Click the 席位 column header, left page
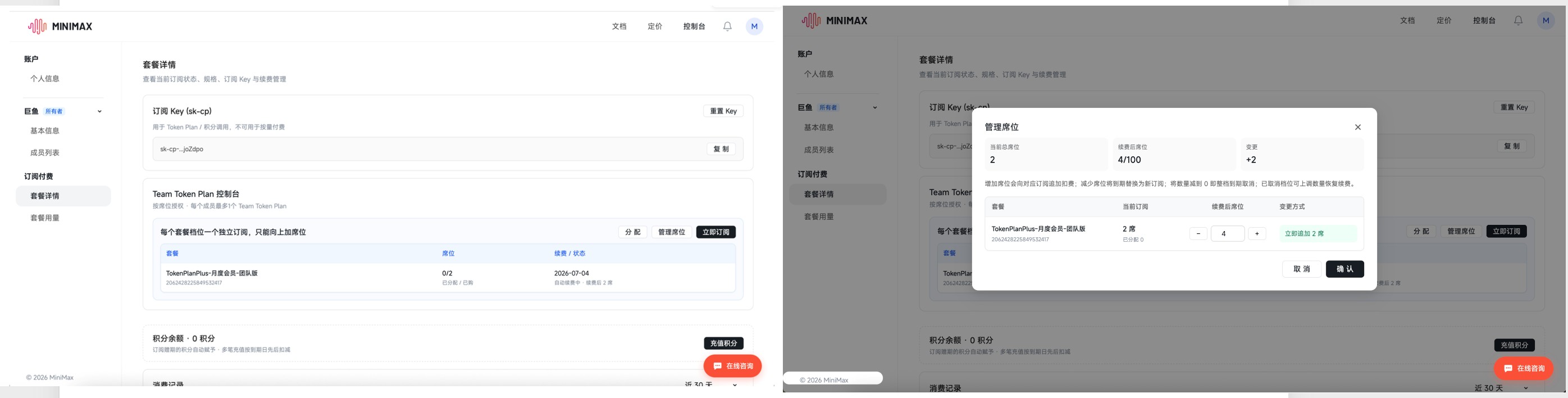 [448, 254]
